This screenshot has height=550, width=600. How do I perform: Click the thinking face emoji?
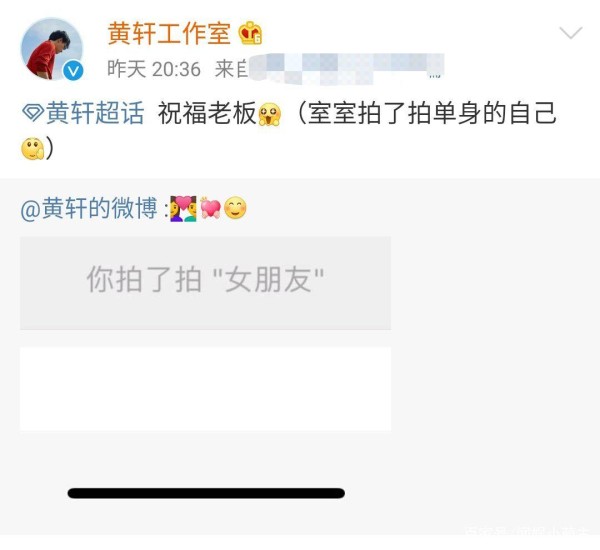pos(32,149)
